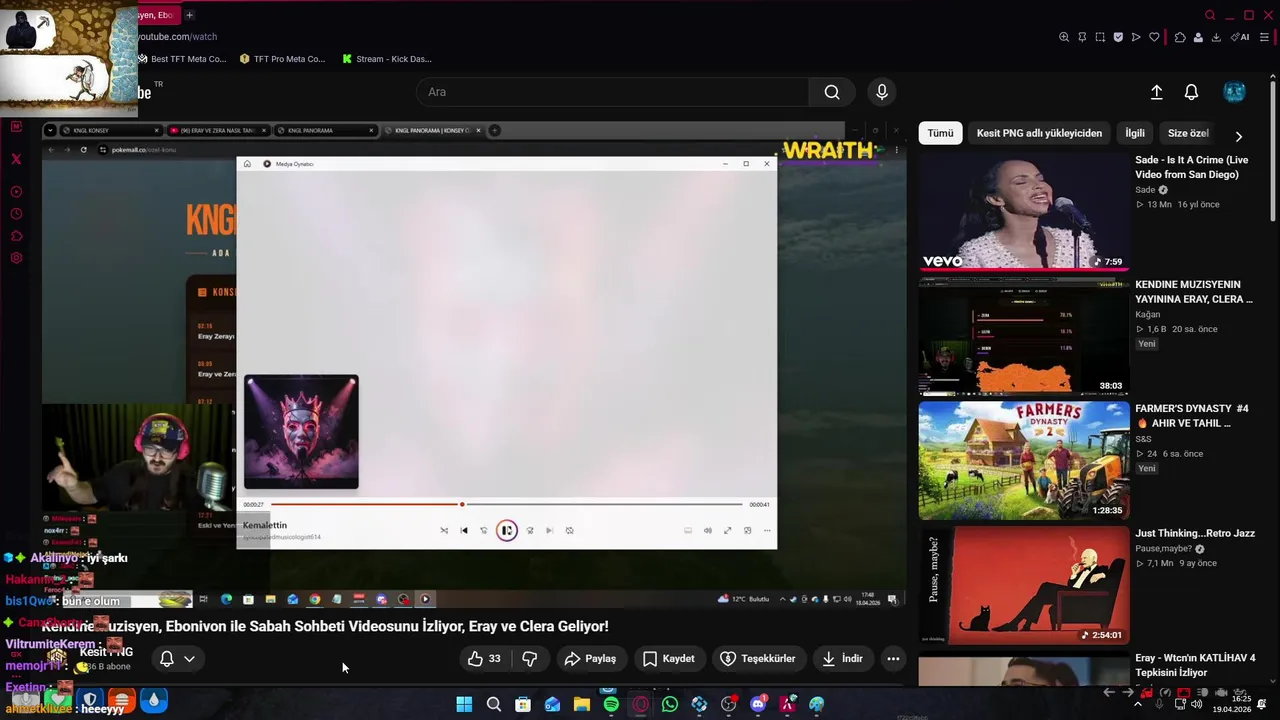Click the Teşekkürler button

(758, 659)
